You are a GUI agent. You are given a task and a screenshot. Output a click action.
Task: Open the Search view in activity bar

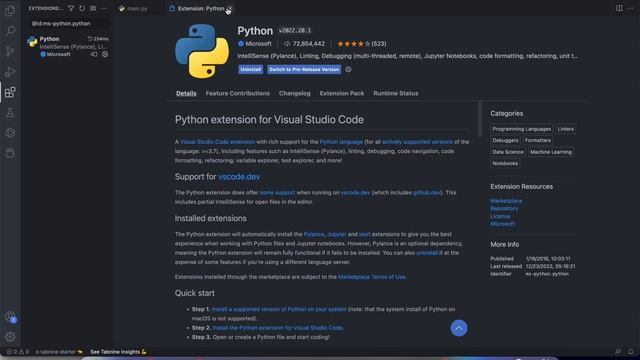[x=10, y=31]
